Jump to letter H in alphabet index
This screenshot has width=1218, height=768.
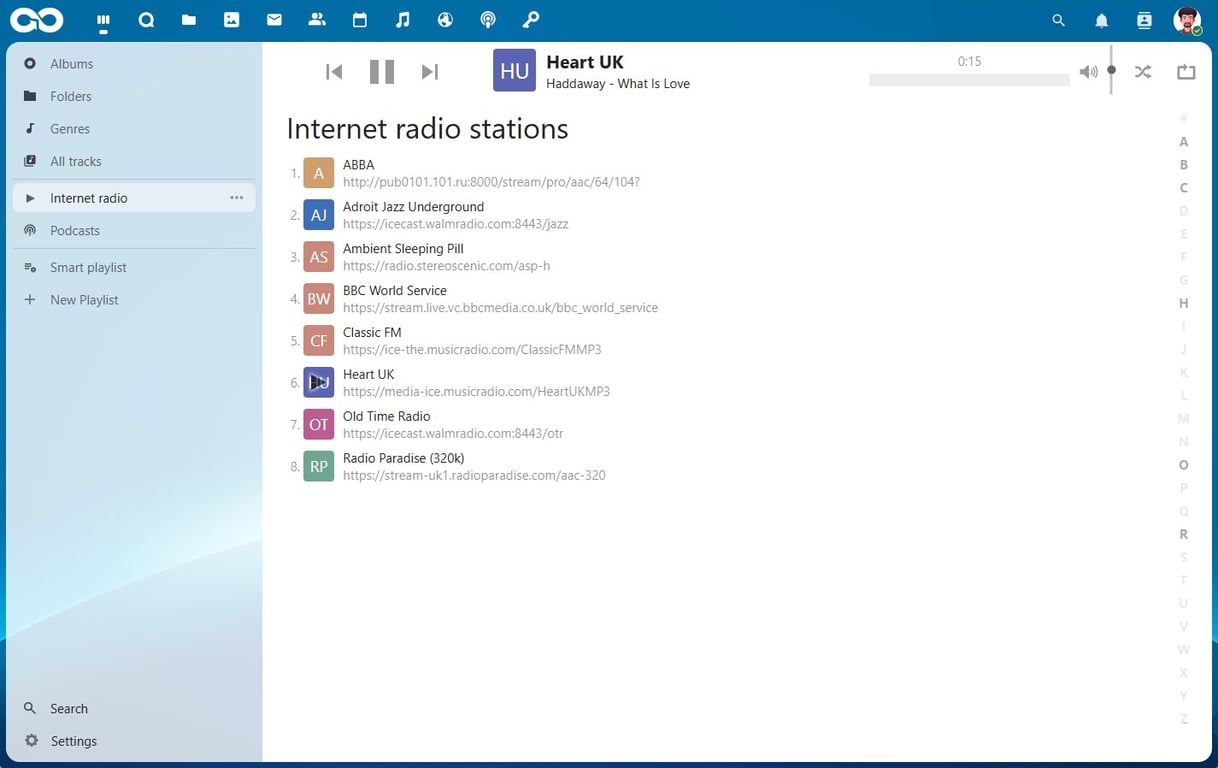pos(1184,303)
